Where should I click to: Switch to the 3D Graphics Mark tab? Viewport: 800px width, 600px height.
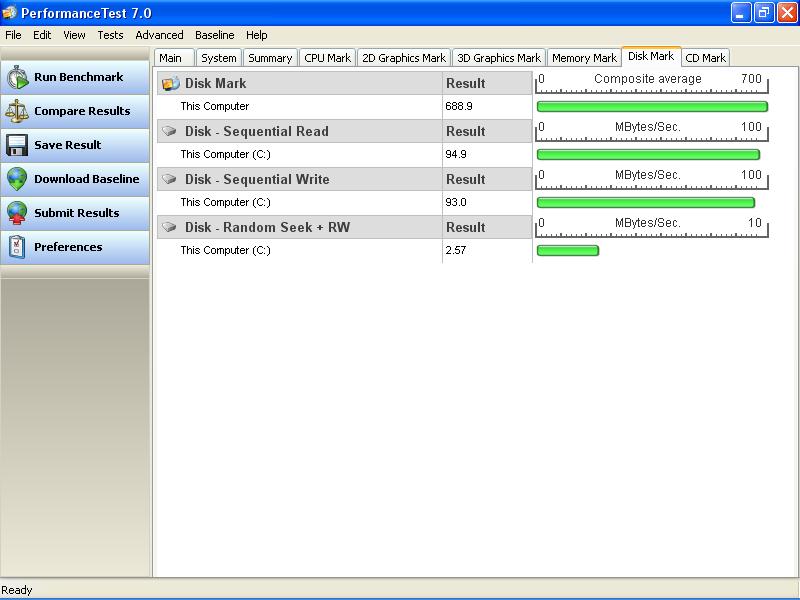(x=498, y=58)
